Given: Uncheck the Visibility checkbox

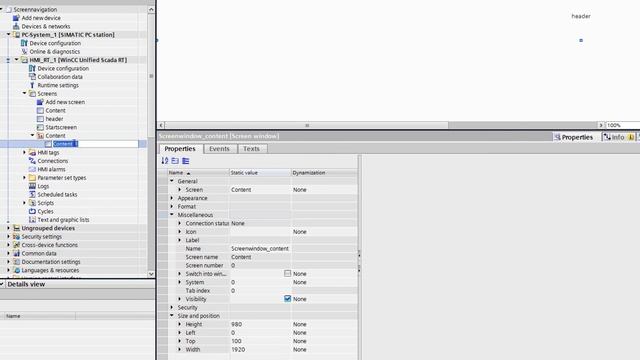Looking at the screenshot, I should pos(287,299).
